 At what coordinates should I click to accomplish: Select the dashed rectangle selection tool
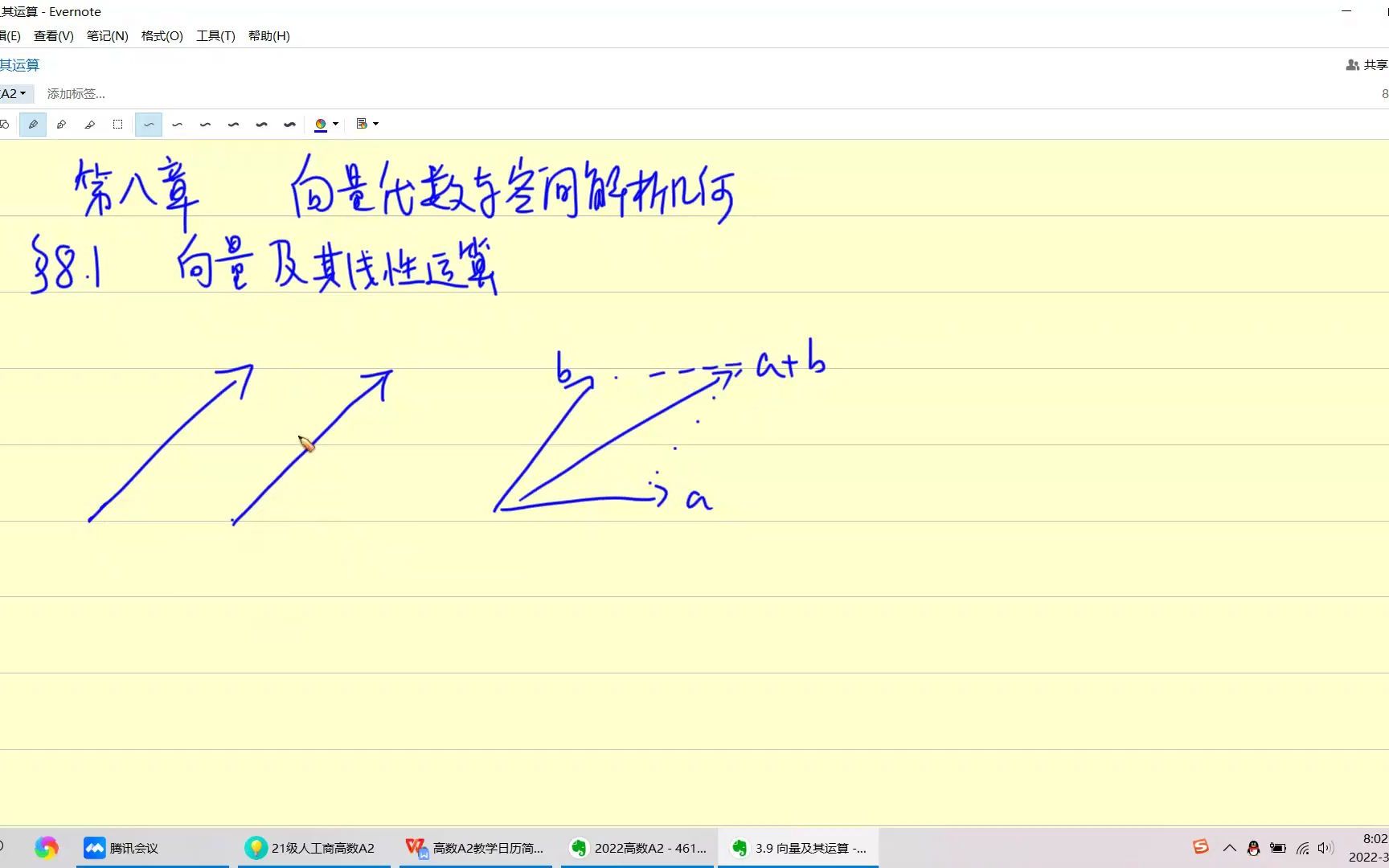117,124
